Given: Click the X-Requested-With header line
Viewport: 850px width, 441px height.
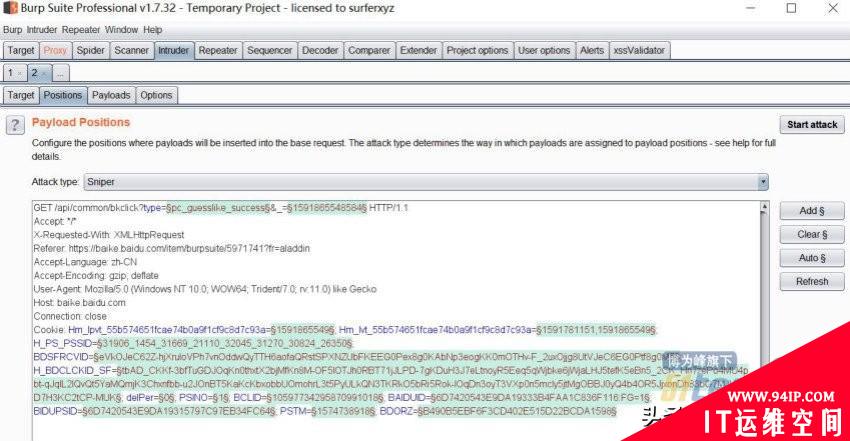Looking at the screenshot, I should [x=109, y=235].
